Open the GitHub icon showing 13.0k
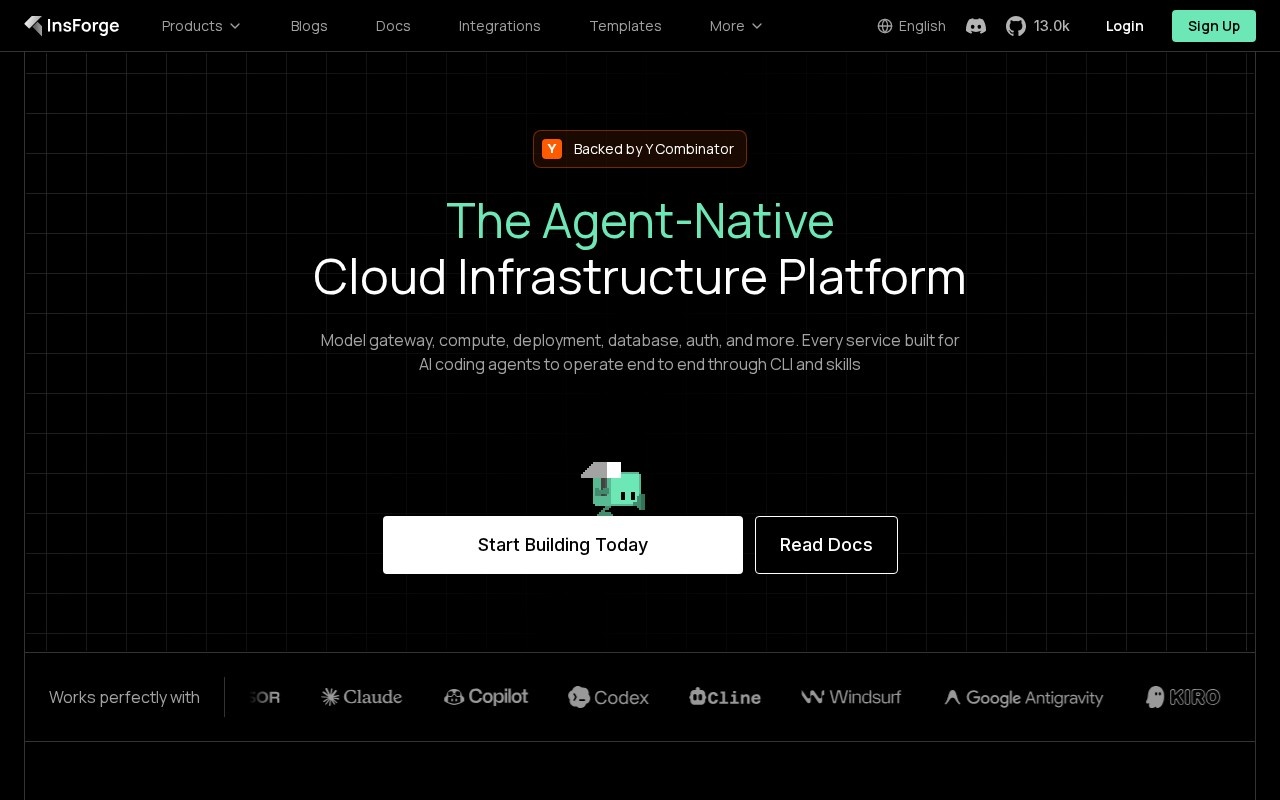This screenshot has height=800, width=1280. 1016,26
